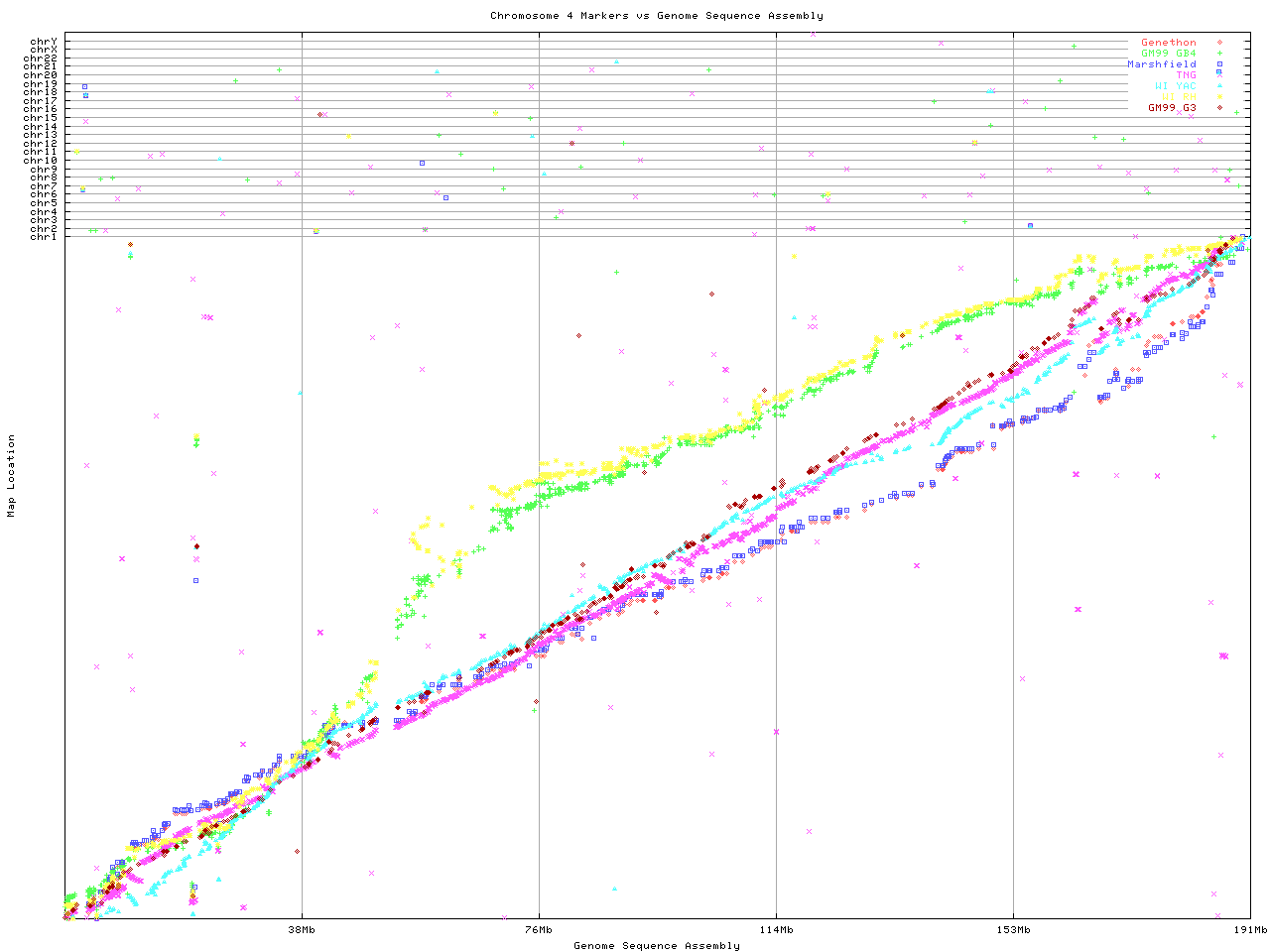Click the Map Location y-axis title
Screen dimensions: 1270x952
(12, 476)
